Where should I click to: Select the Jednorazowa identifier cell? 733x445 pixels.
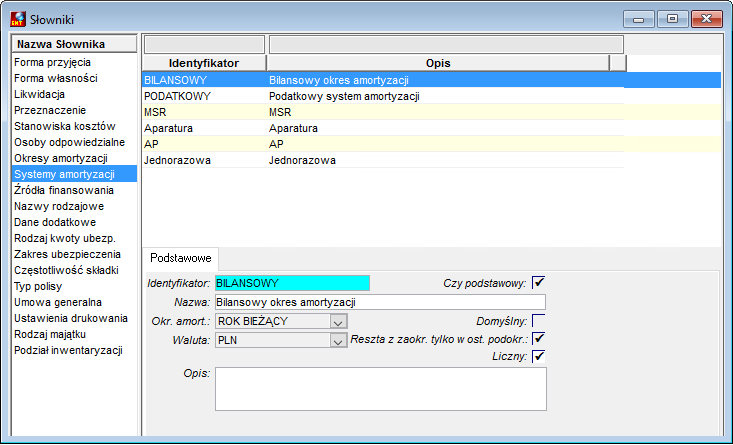click(204, 160)
